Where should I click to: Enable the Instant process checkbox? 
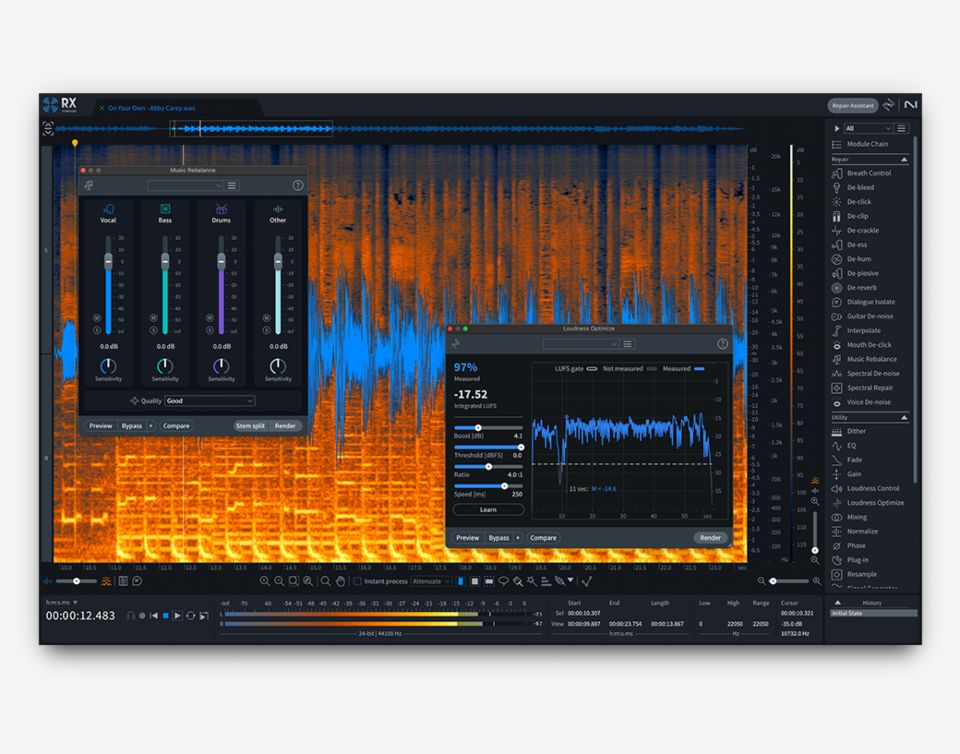[357, 581]
